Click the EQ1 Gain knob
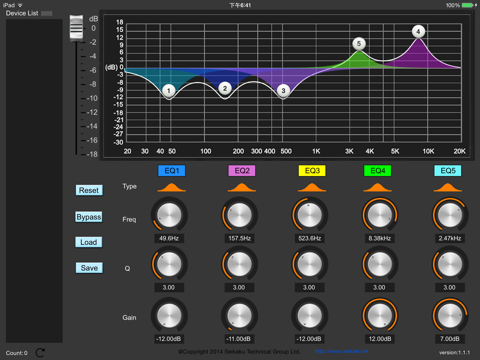Image resolution: width=480 pixels, height=360 pixels. coord(169,315)
